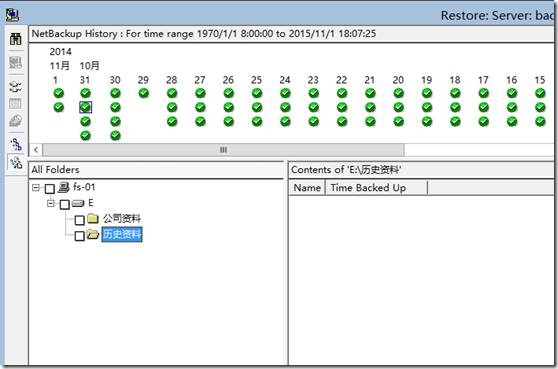Select the top backup checkmark under date 25
This screenshot has width=558, height=369.
(x=257, y=93)
